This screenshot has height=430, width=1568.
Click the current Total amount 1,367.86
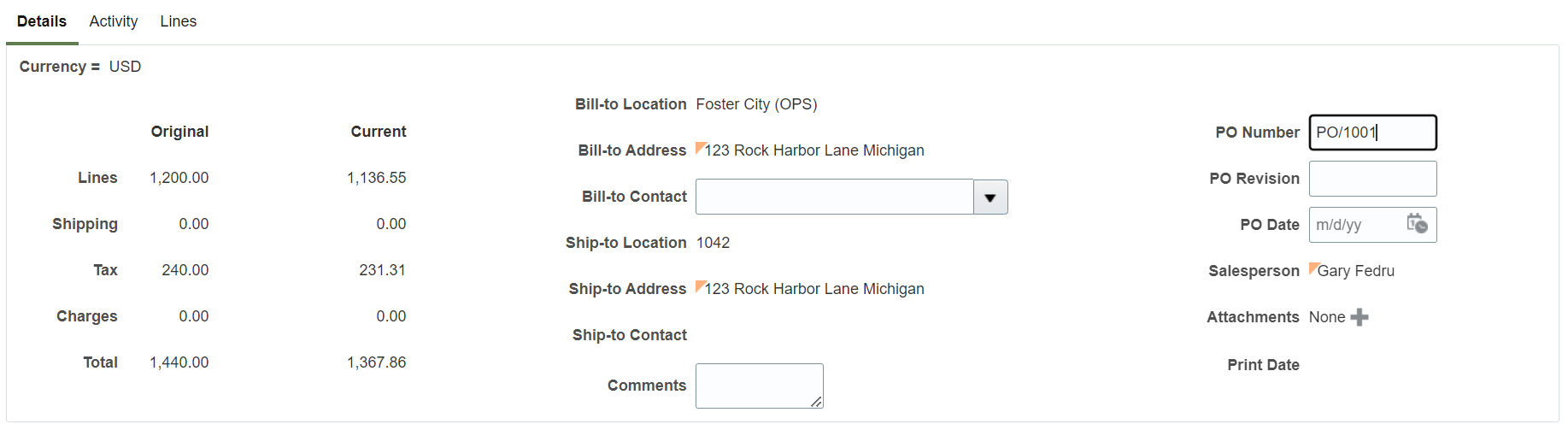(376, 362)
